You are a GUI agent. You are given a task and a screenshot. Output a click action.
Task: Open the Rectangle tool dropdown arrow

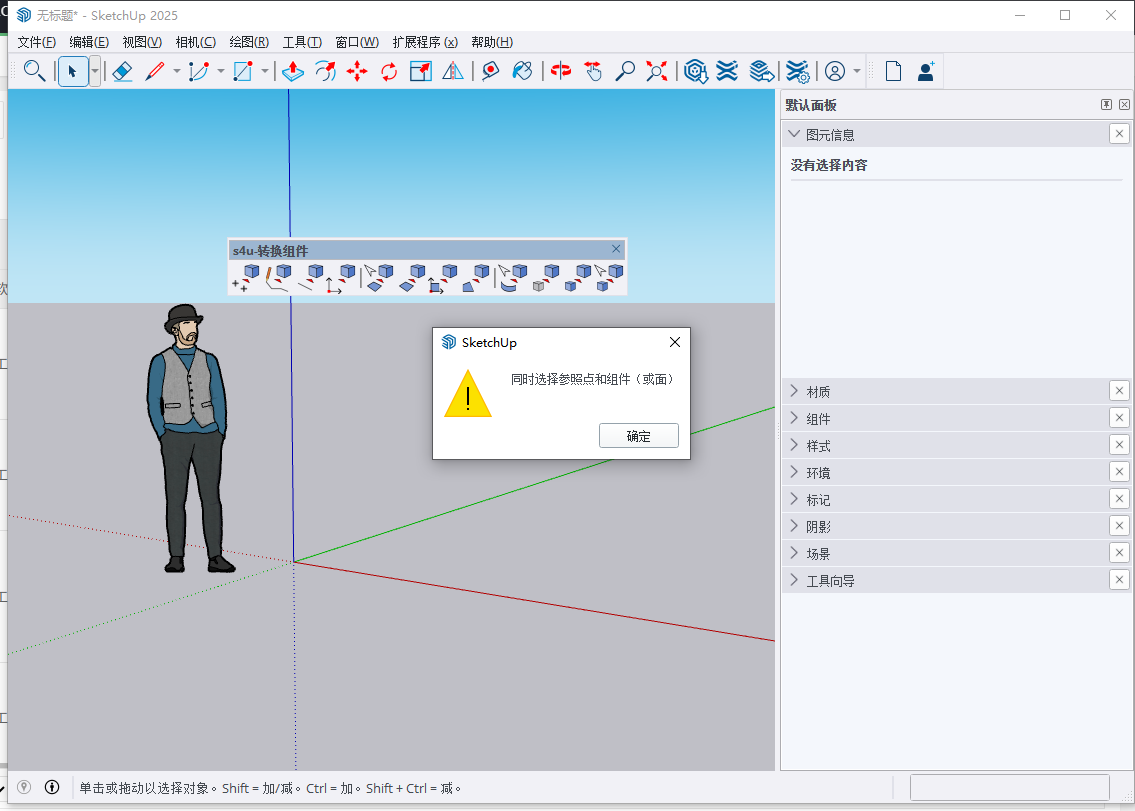click(264, 71)
